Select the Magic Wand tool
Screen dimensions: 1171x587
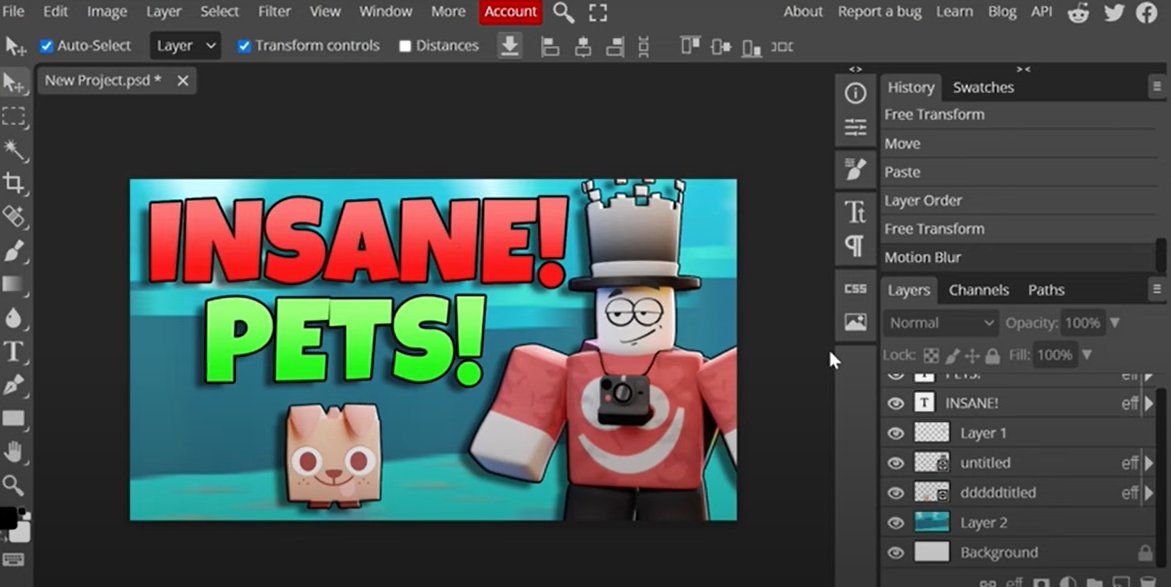pos(13,149)
